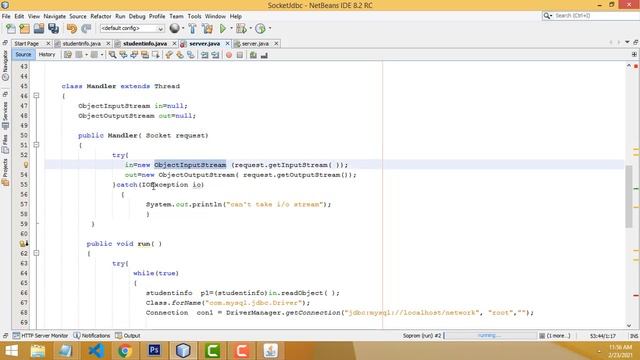Open the Run Project dropdown arrow
Viewport: 640px width, 360px height.
(x=231, y=29)
